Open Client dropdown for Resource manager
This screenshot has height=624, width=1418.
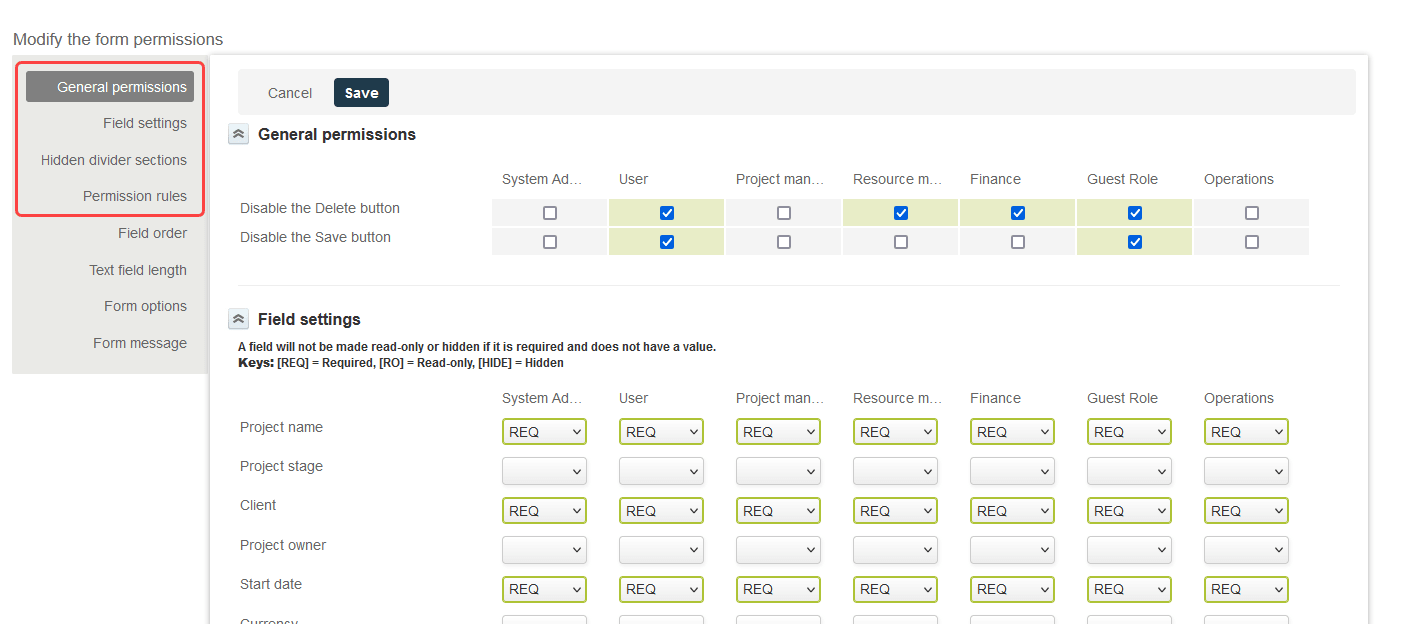[895, 511]
